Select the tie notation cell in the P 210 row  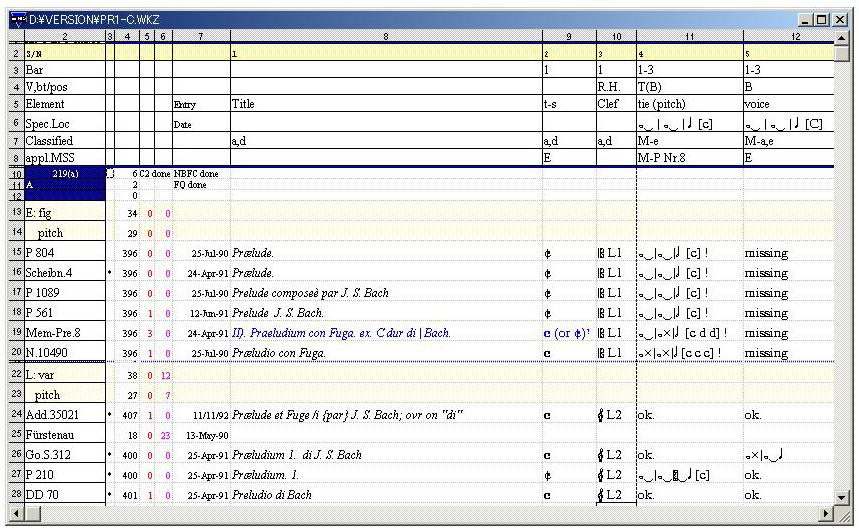[688, 475]
